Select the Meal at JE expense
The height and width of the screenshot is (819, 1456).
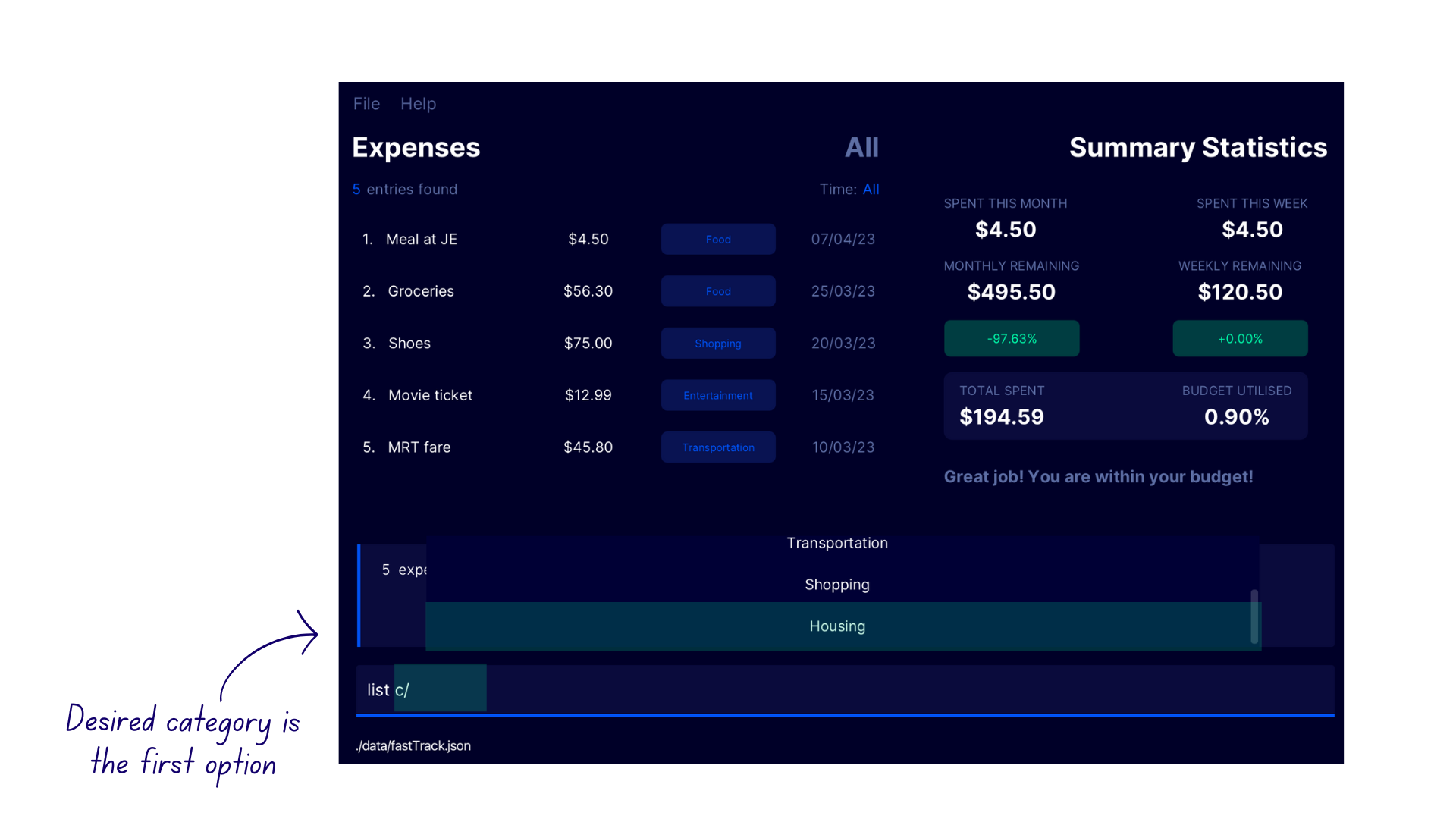click(x=618, y=239)
